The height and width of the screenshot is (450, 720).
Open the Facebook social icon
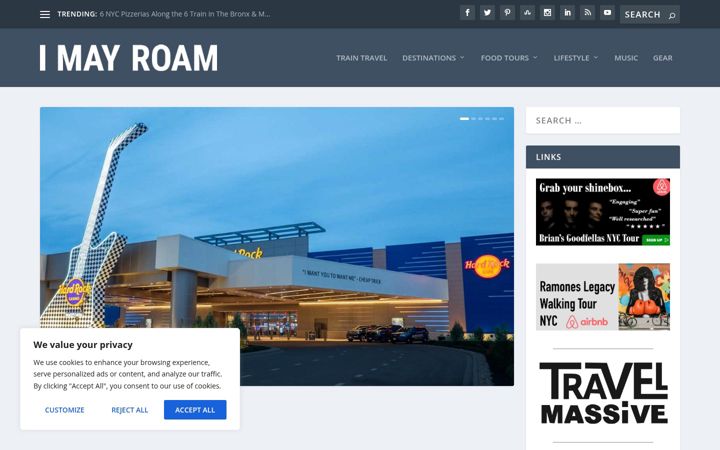pos(467,12)
